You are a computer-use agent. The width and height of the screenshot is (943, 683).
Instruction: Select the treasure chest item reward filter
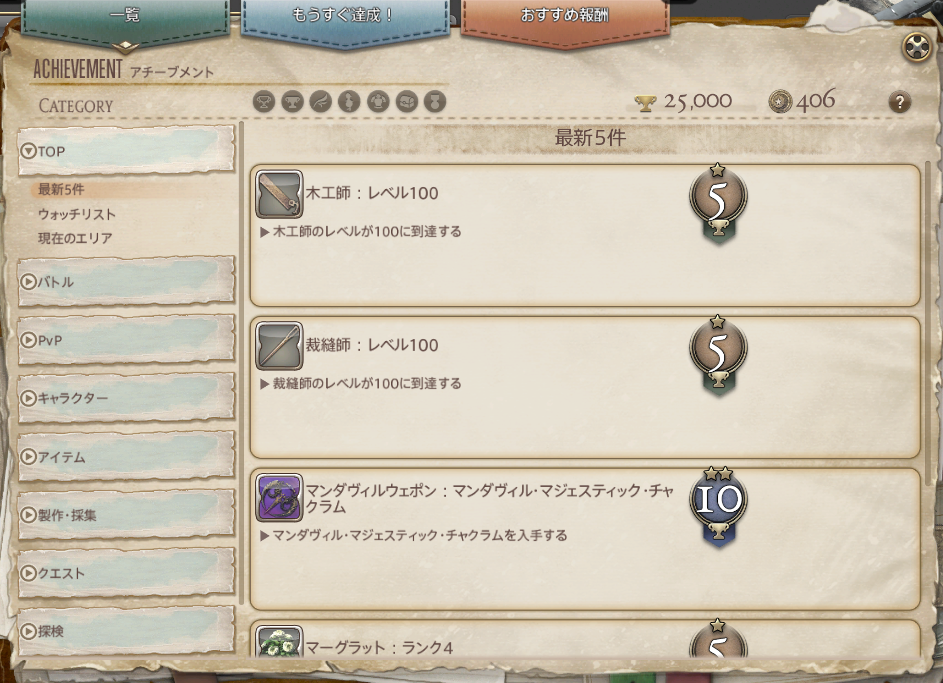(407, 102)
